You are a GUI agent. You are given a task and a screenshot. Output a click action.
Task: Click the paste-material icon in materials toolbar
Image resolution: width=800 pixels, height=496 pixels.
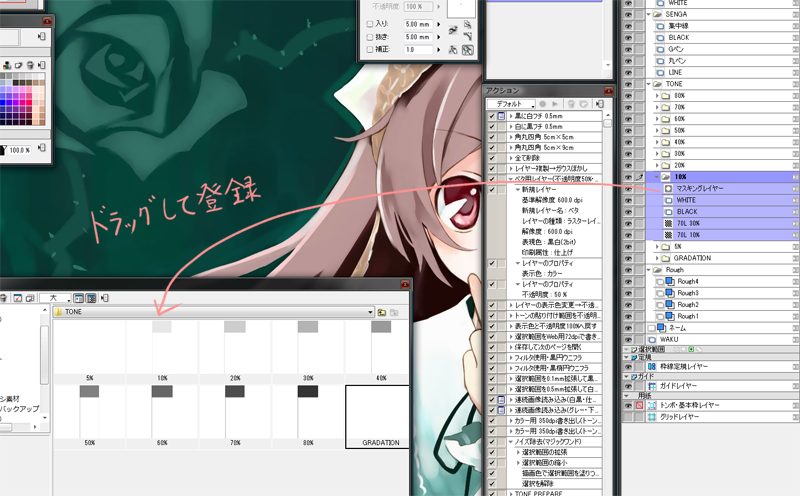click(17, 298)
